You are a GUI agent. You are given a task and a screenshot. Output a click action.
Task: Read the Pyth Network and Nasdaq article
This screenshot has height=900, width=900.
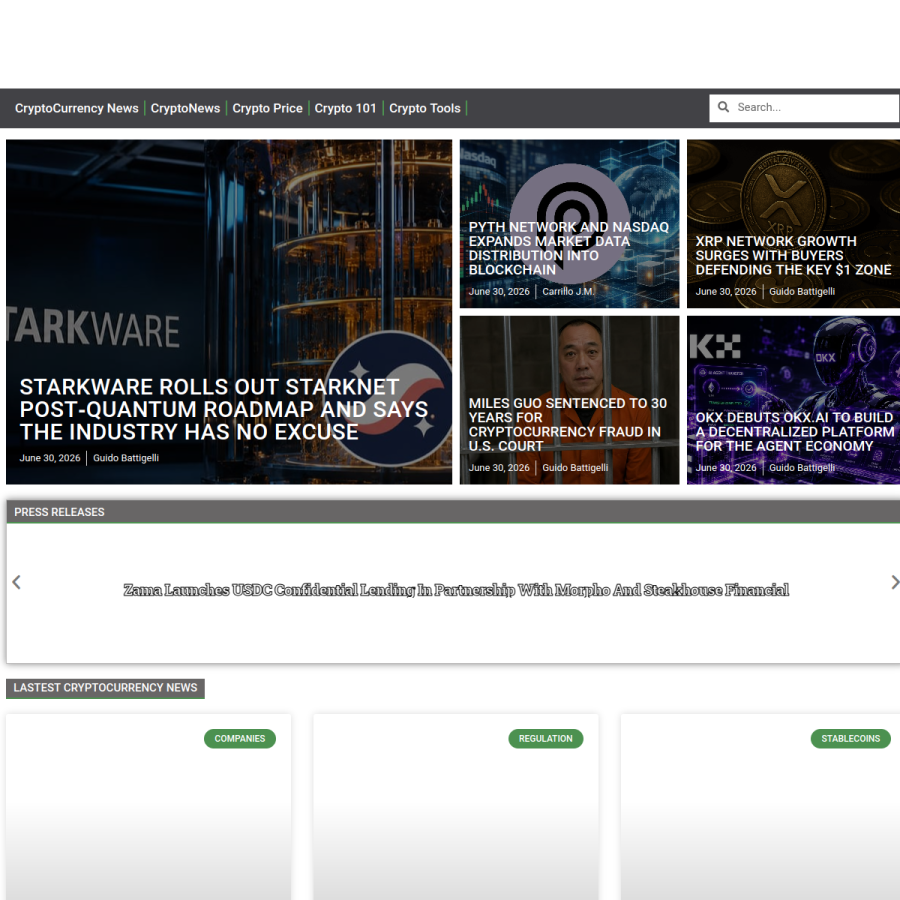(x=568, y=248)
